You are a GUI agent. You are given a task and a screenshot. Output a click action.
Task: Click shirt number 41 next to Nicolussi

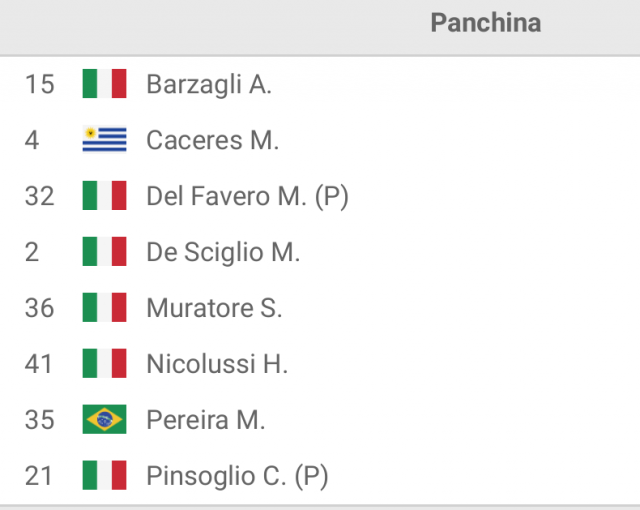pos(39,364)
